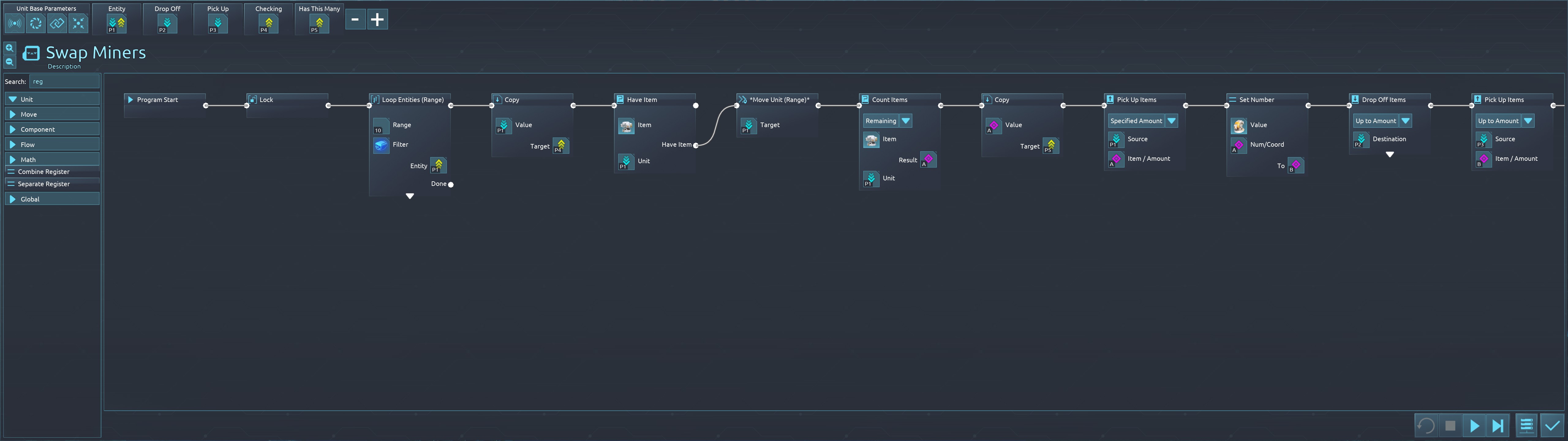The height and width of the screenshot is (441, 1568).
Task: Click the server library list icon
Action: pyautogui.click(x=1527, y=425)
